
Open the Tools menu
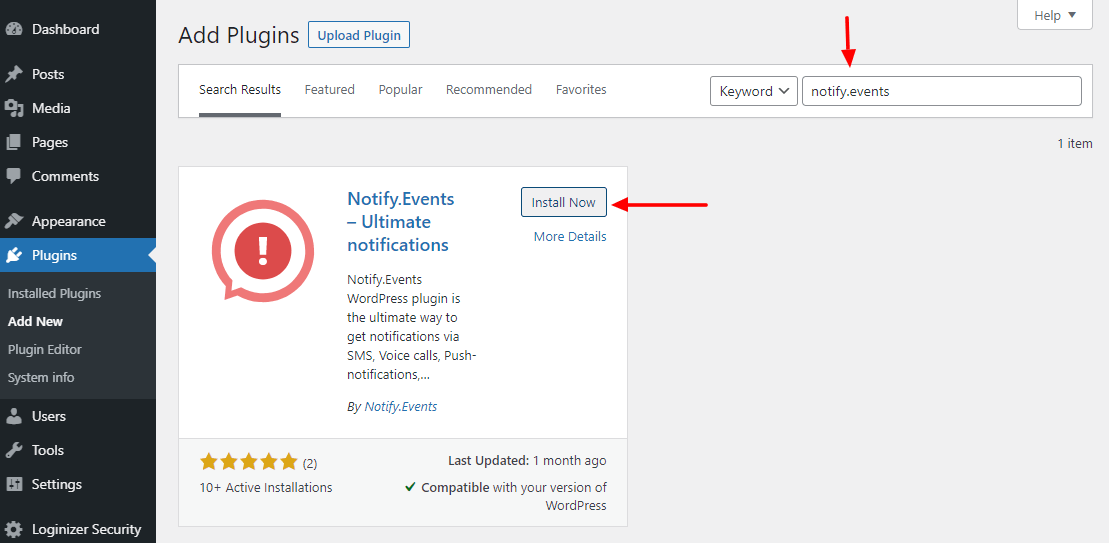tap(78, 450)
